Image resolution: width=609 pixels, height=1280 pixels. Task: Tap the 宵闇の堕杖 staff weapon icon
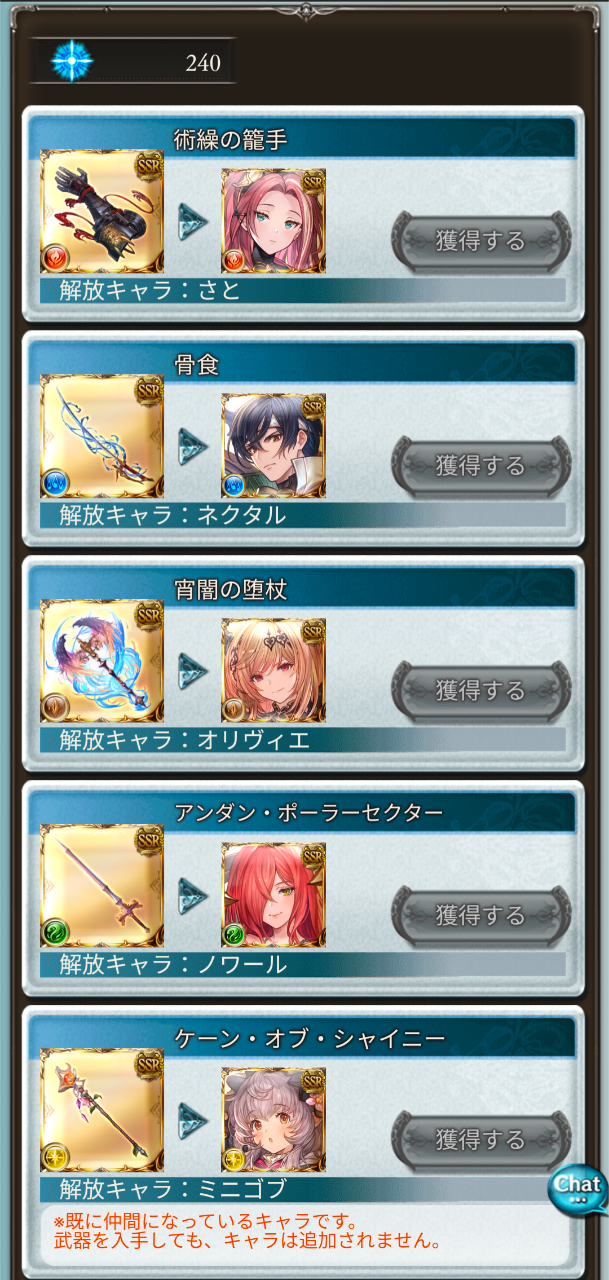(102, 662)
